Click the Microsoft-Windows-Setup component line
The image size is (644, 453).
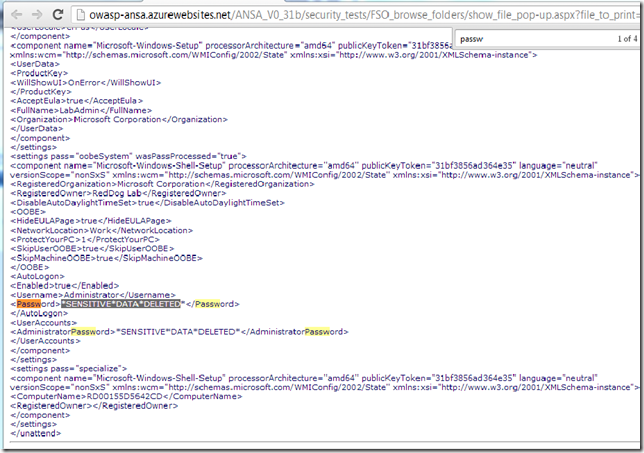pyautogui.click(x=274, y=50)
